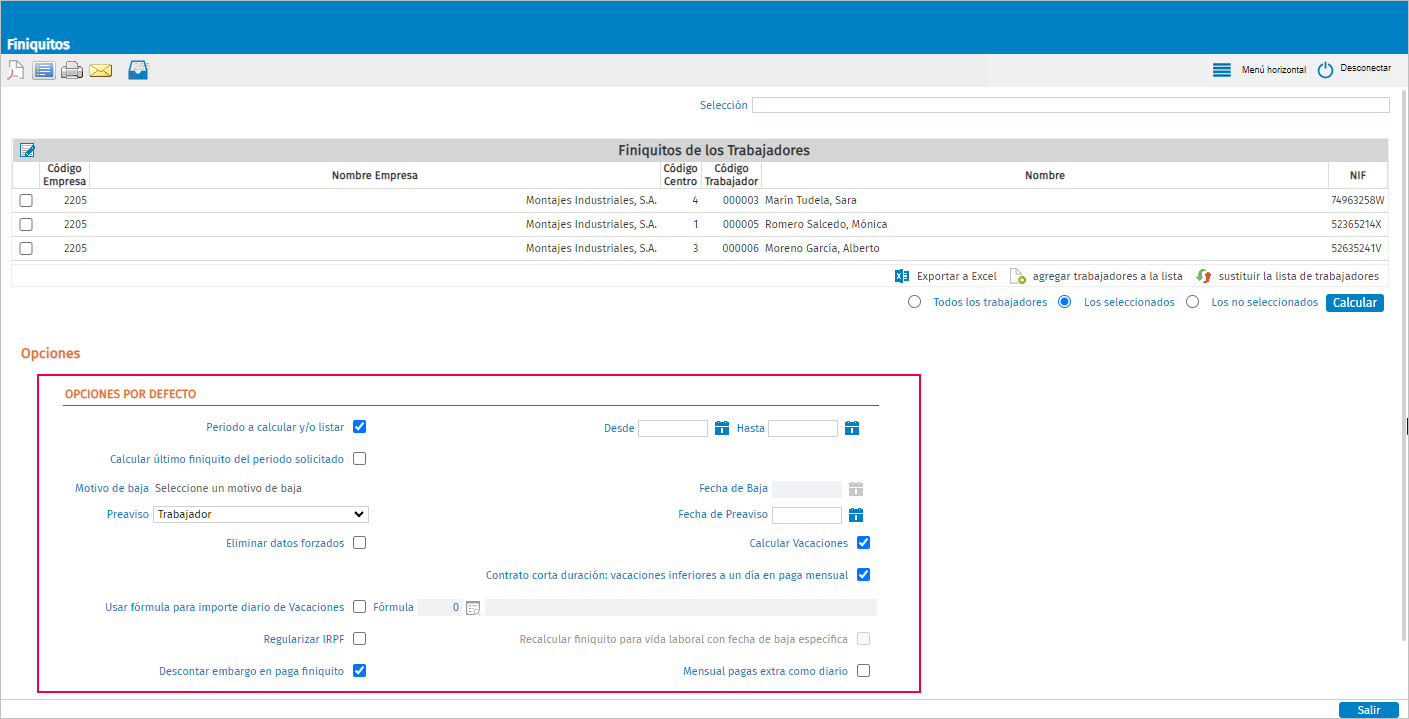Click the printer icon

pos(71,71)
